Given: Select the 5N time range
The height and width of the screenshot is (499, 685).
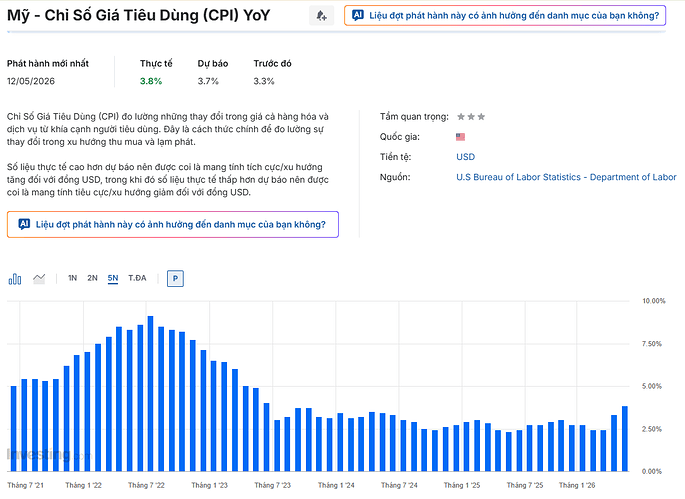Looking at the screenshot, I should click(113, 278).
